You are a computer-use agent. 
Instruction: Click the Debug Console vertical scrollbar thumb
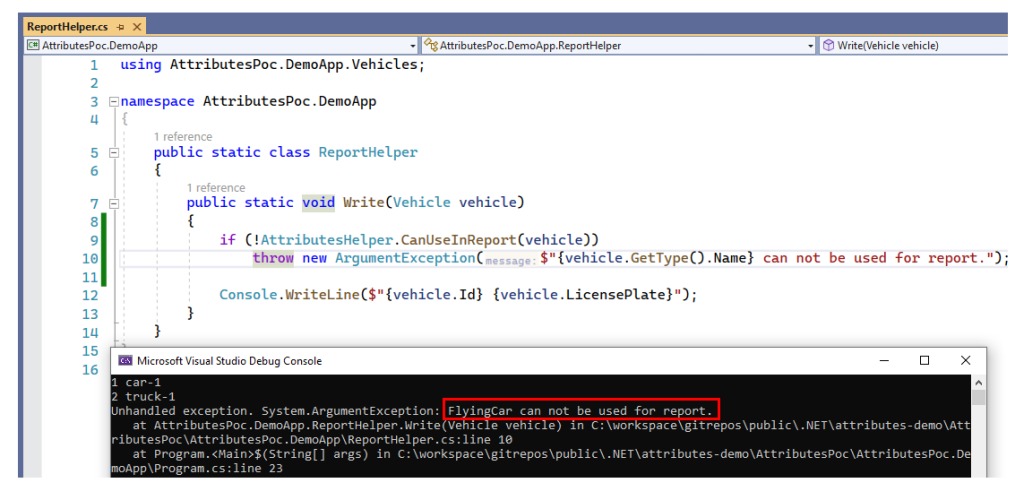[978, 398]
